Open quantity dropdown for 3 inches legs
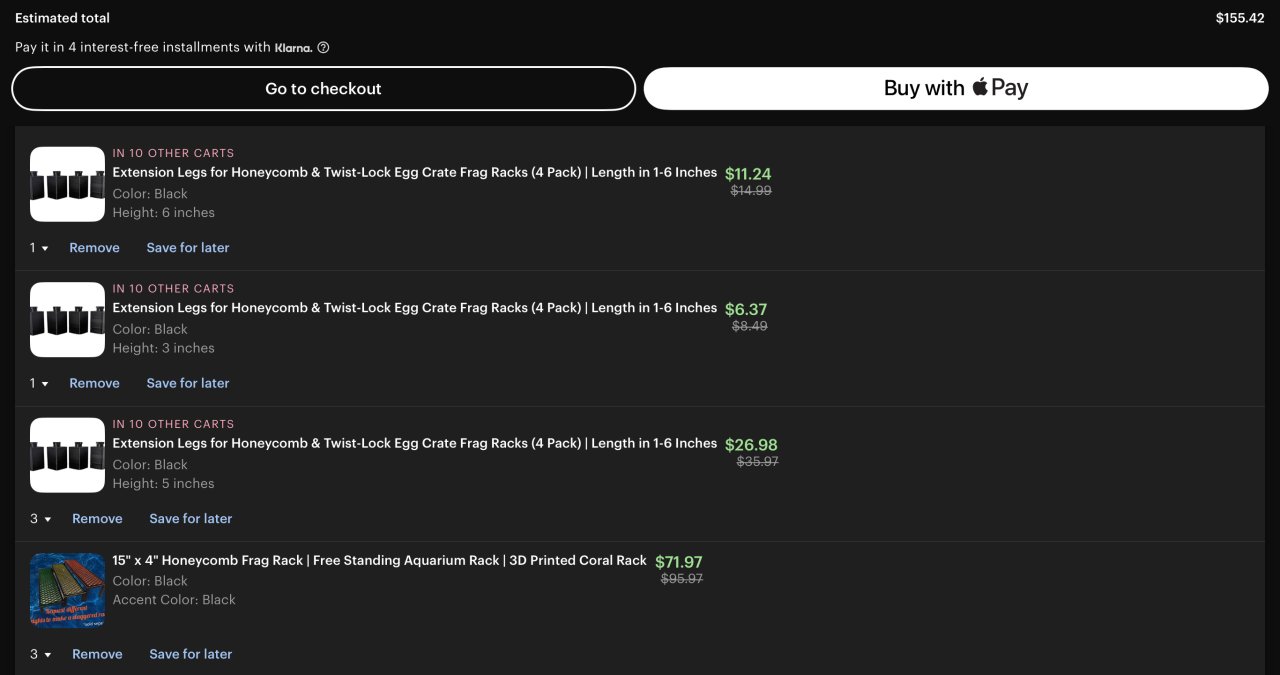This screenshot has width=1280, height=675. tap(39, 383)
